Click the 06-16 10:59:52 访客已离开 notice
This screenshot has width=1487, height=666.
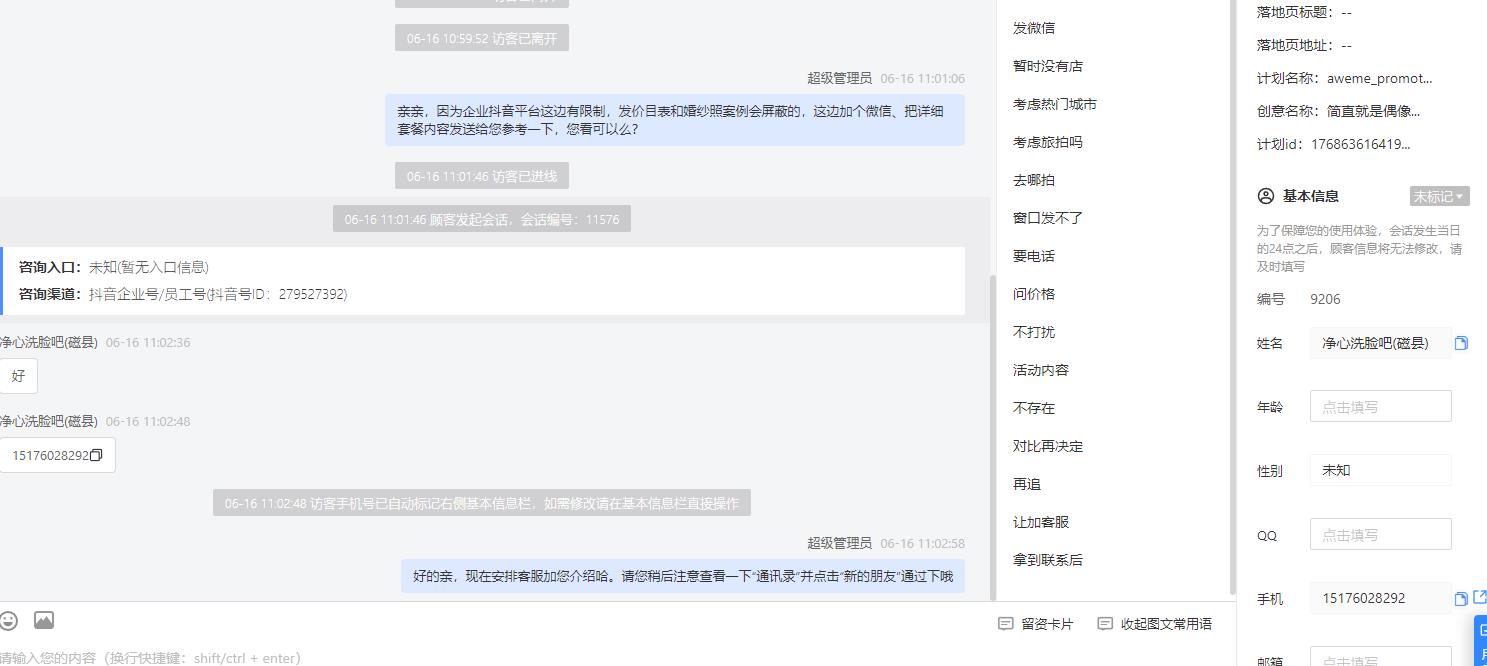pos(482,38)
